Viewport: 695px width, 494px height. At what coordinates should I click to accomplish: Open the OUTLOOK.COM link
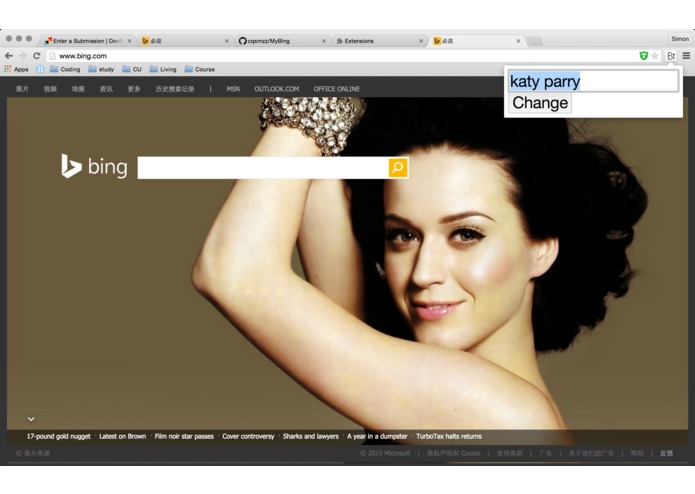tap(277, 89)
